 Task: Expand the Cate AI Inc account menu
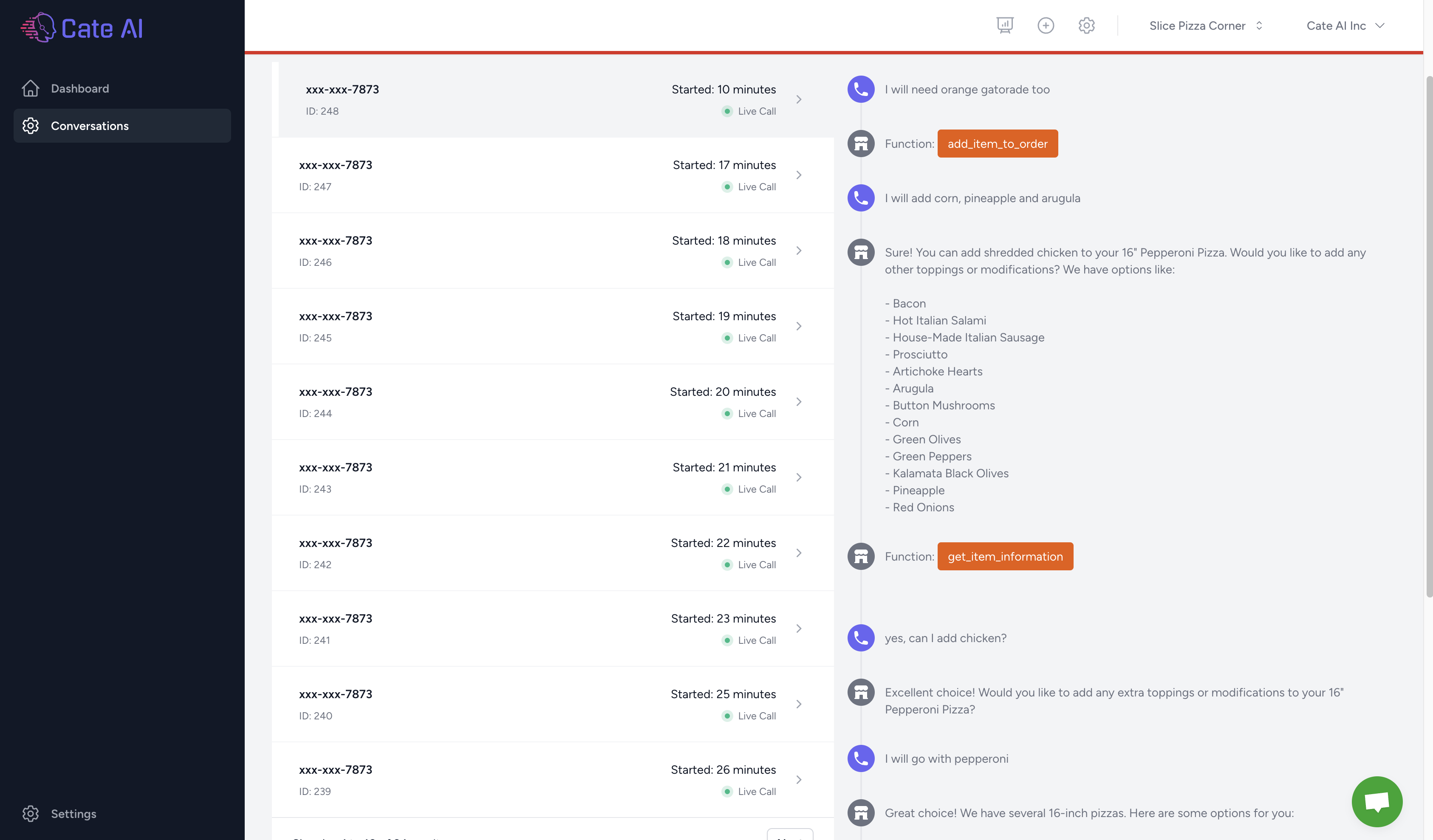click(x=1345, y=25)
